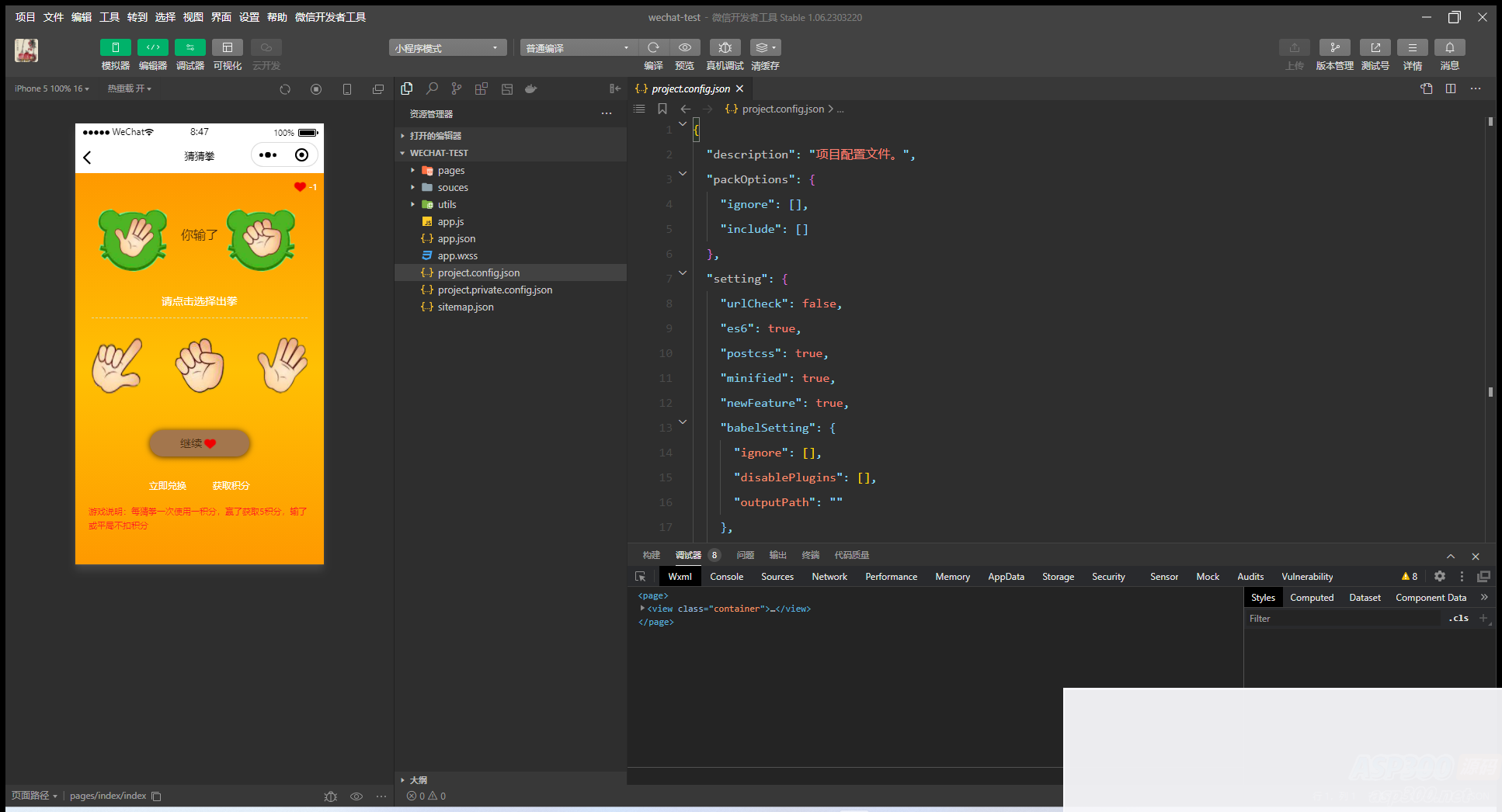1502x812 pixels.
Task: Open the mini program mode dropdown
Action: pos(447,48)
